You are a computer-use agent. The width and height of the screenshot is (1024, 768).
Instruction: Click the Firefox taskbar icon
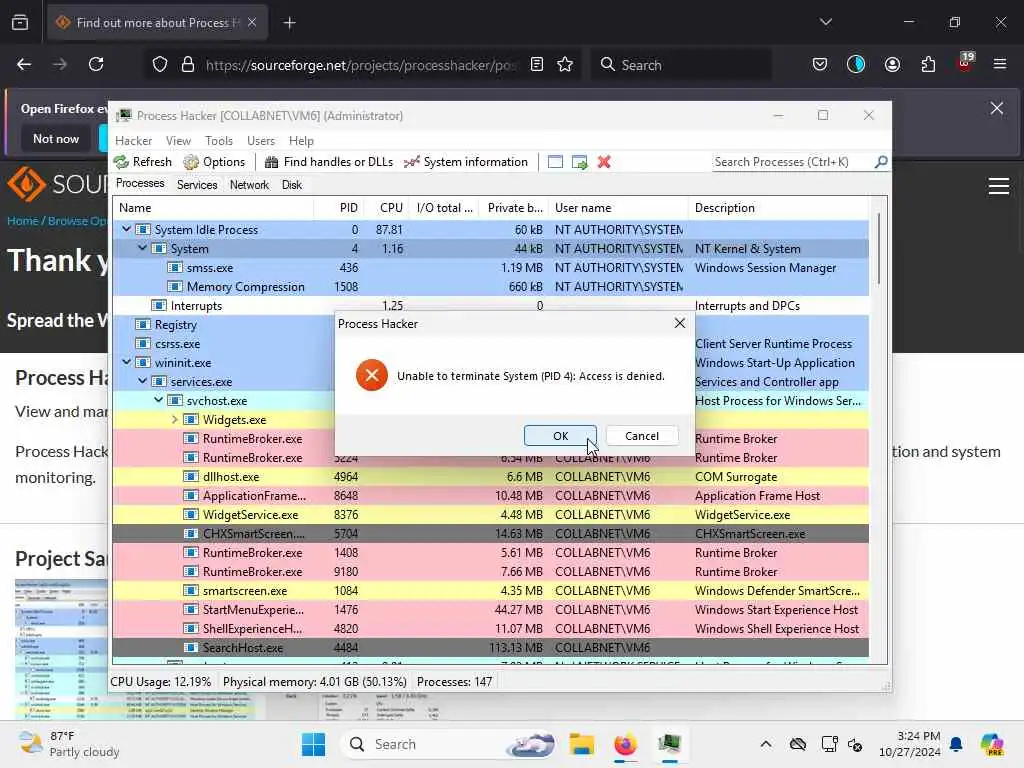(625, 744)
